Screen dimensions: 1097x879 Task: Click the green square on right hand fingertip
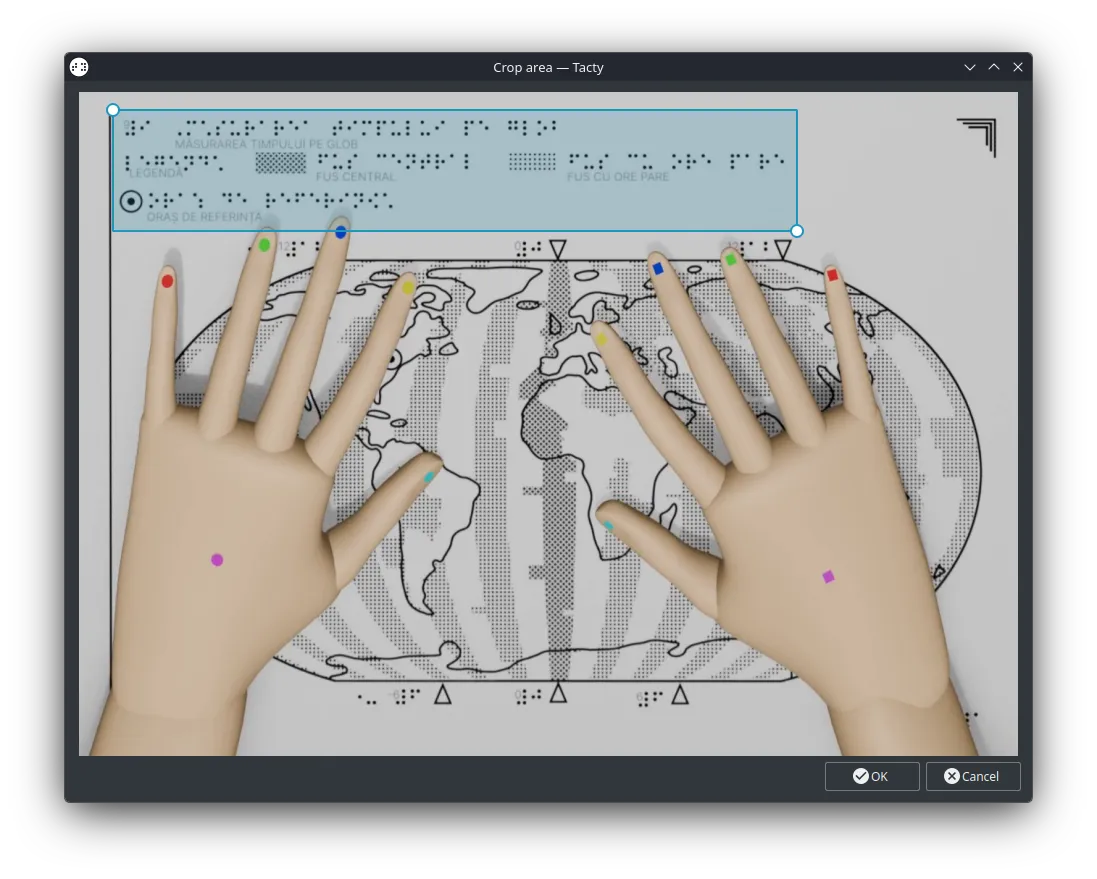click(730, 260)
